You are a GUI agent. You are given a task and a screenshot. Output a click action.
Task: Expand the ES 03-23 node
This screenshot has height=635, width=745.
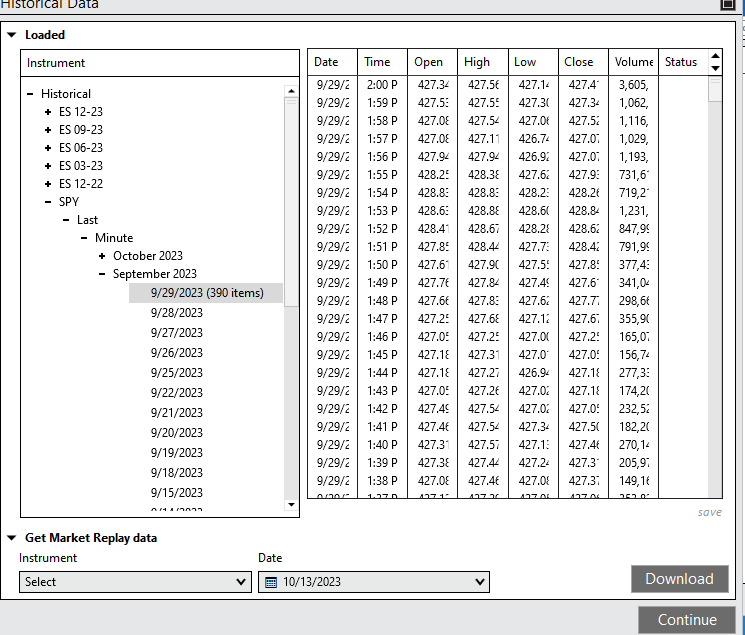coord(48,166)
